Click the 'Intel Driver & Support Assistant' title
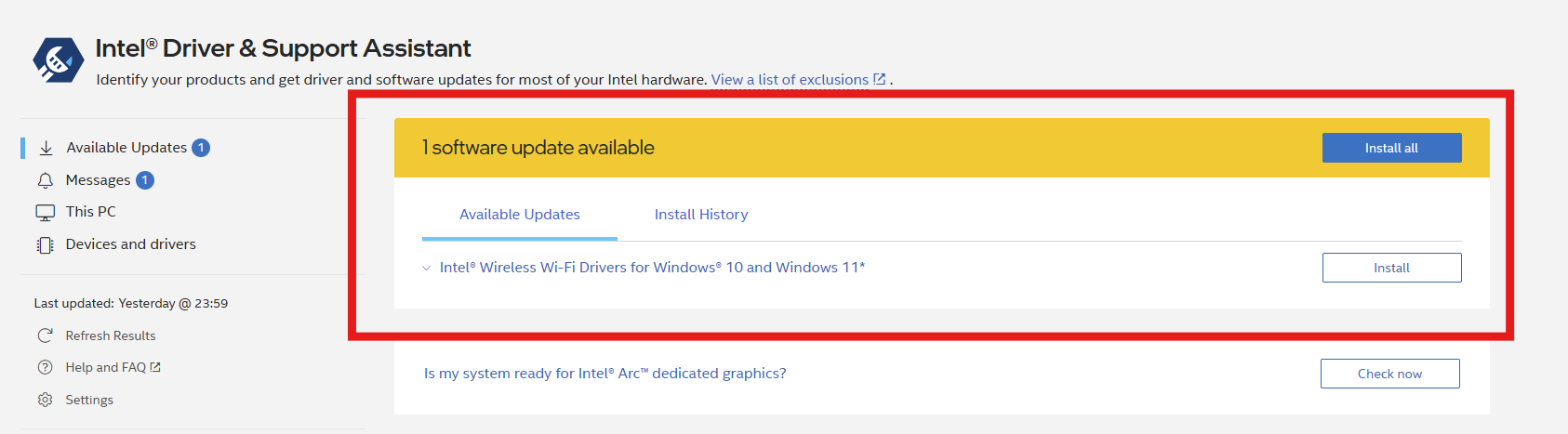The height and width of the screenshot is (434, 1568). point(283,48)
